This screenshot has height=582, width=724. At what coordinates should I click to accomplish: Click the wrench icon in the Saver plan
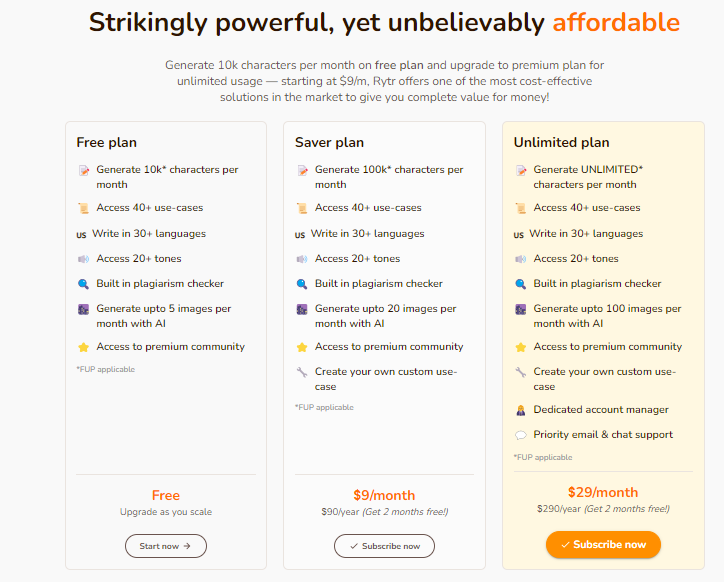point(302,372)
